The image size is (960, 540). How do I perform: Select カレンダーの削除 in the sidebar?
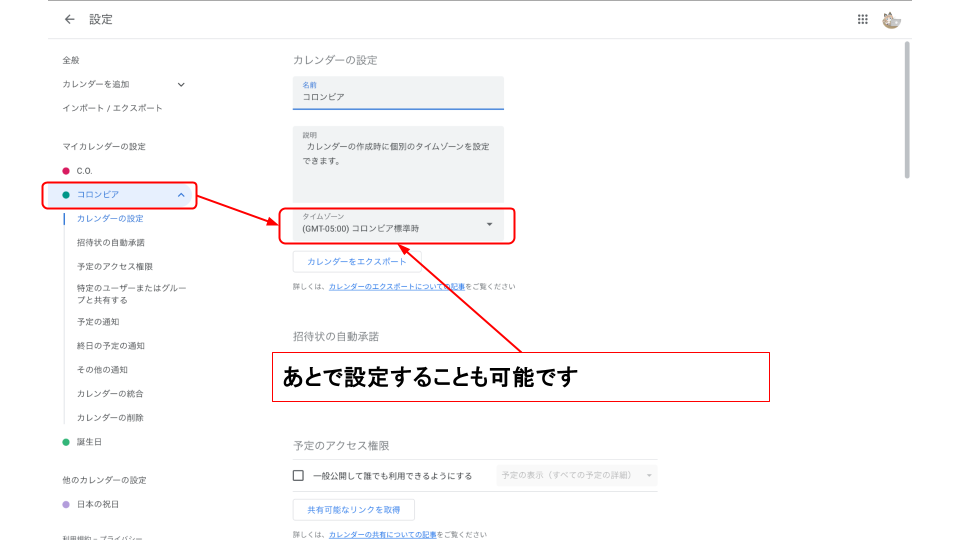[110, 418]
